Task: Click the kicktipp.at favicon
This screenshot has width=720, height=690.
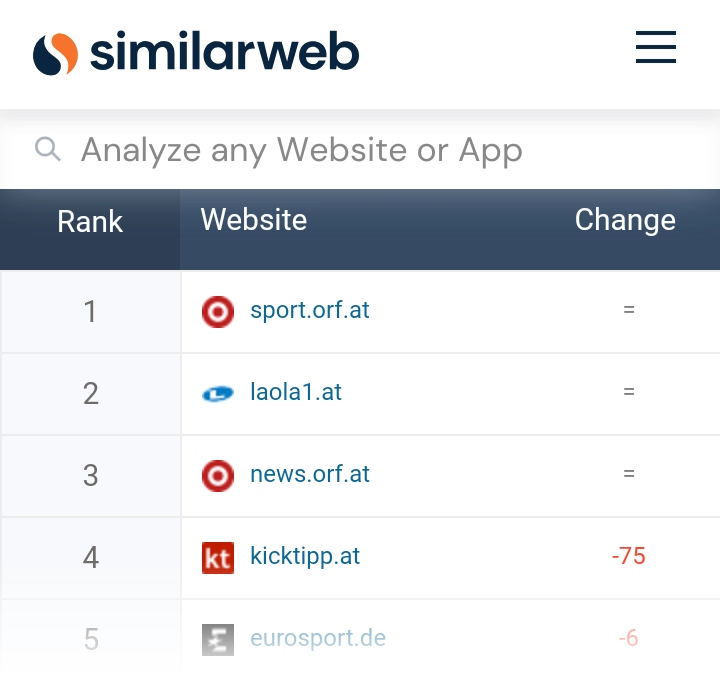Action: pos(217,557)
